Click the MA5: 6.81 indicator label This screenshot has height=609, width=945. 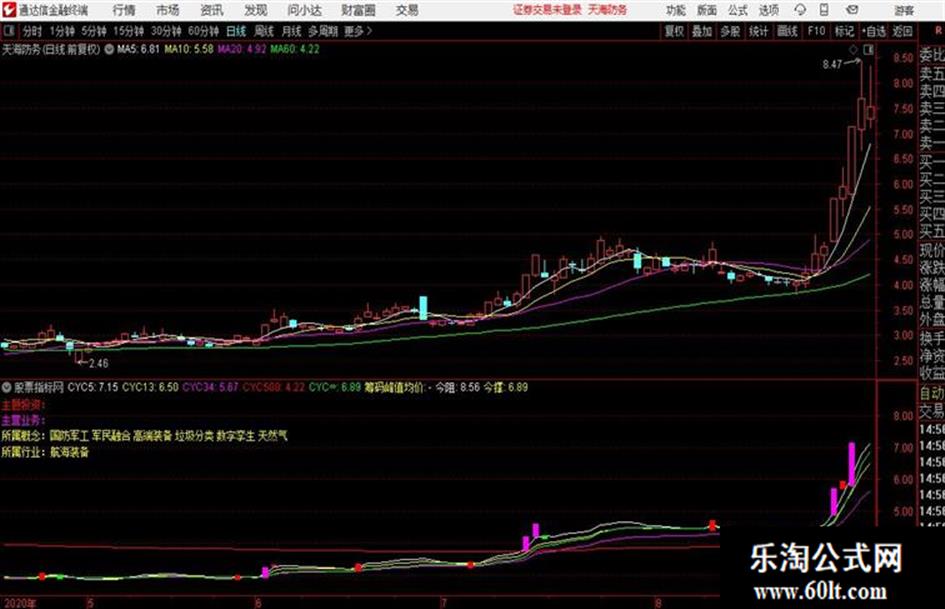(138, 49)
